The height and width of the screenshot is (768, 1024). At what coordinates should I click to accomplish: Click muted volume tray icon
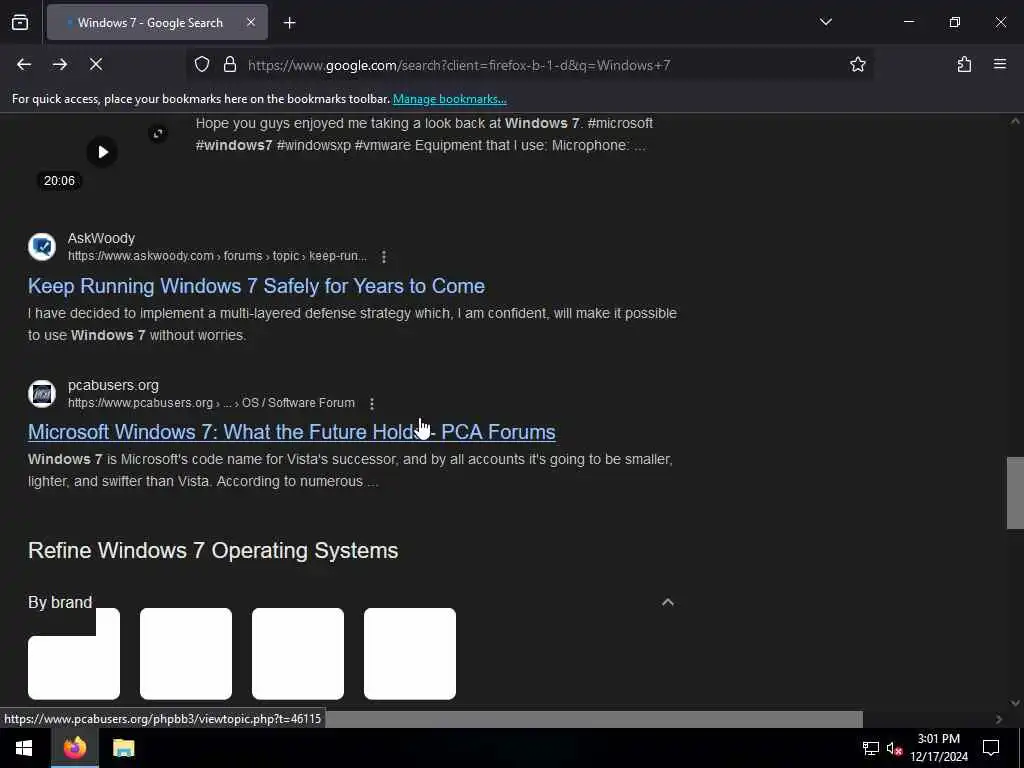coord(894,748)
